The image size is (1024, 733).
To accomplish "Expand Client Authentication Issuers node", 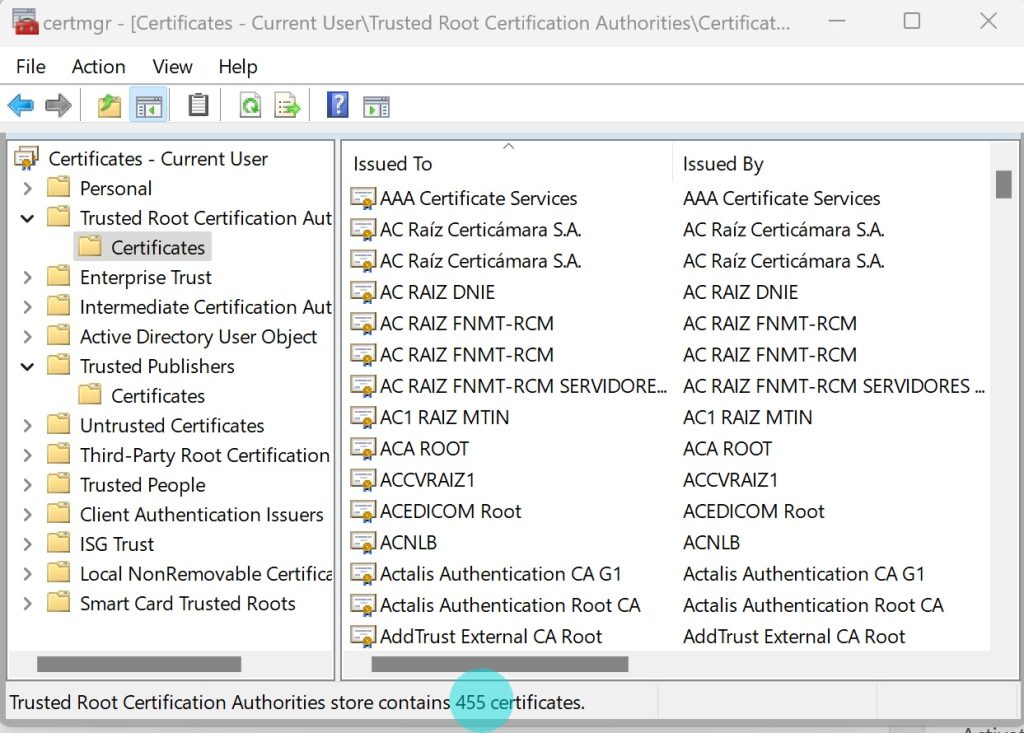I will 27,515.
